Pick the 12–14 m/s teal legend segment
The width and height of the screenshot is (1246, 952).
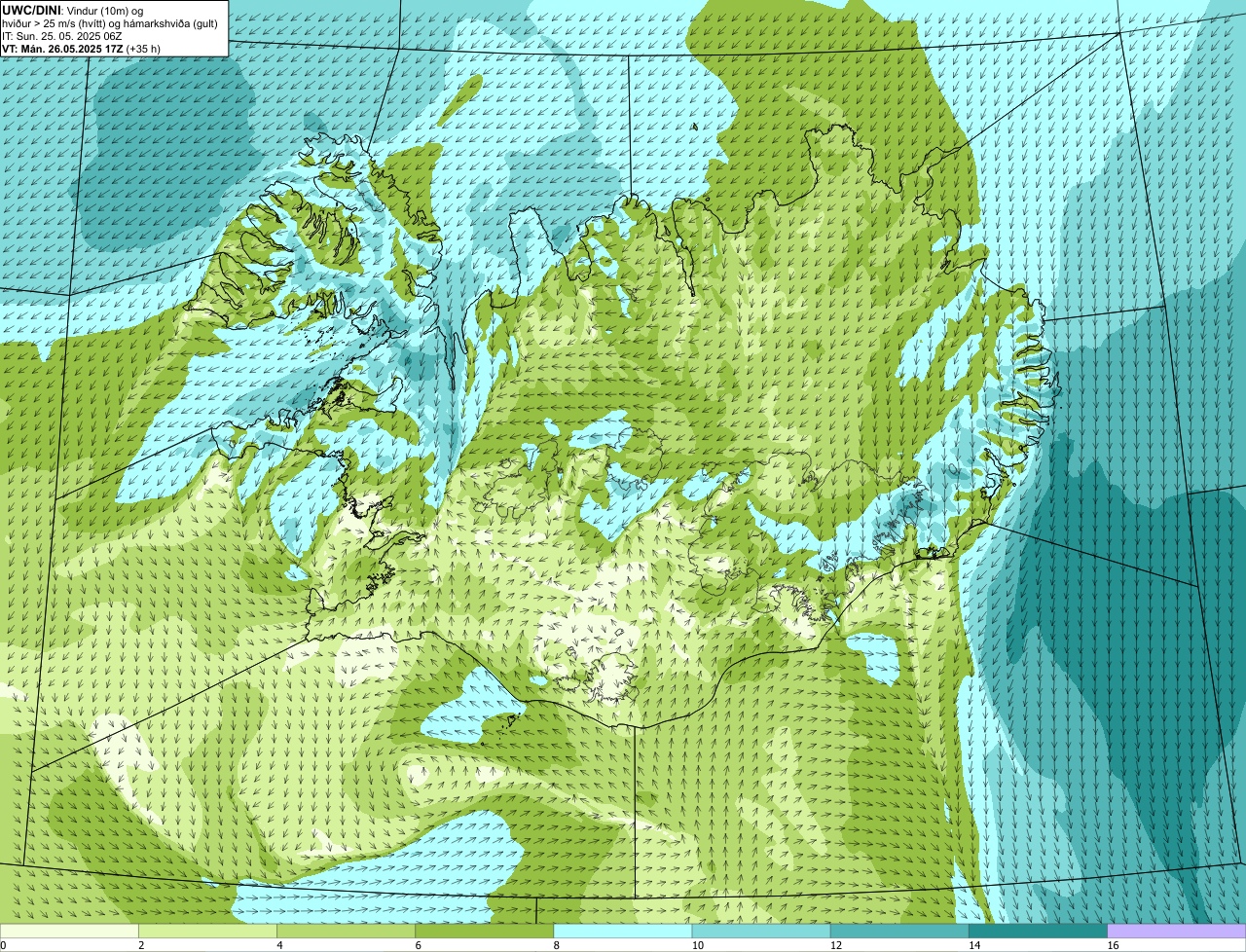point(899,931)
